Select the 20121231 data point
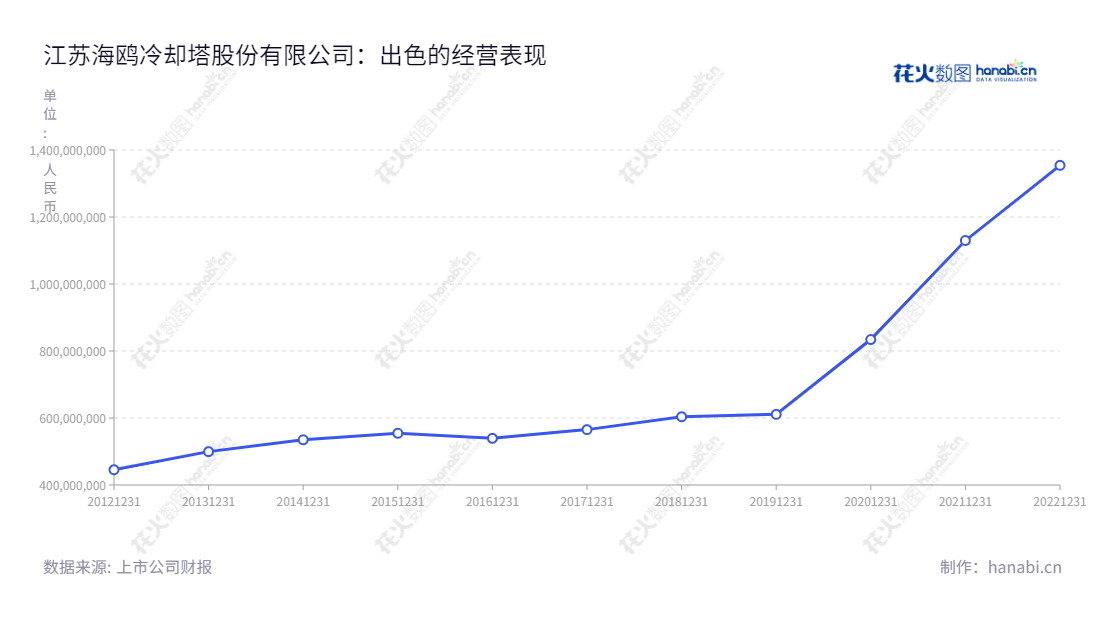The height and width of the screenshot is (620, 1100). pos(114,470)
